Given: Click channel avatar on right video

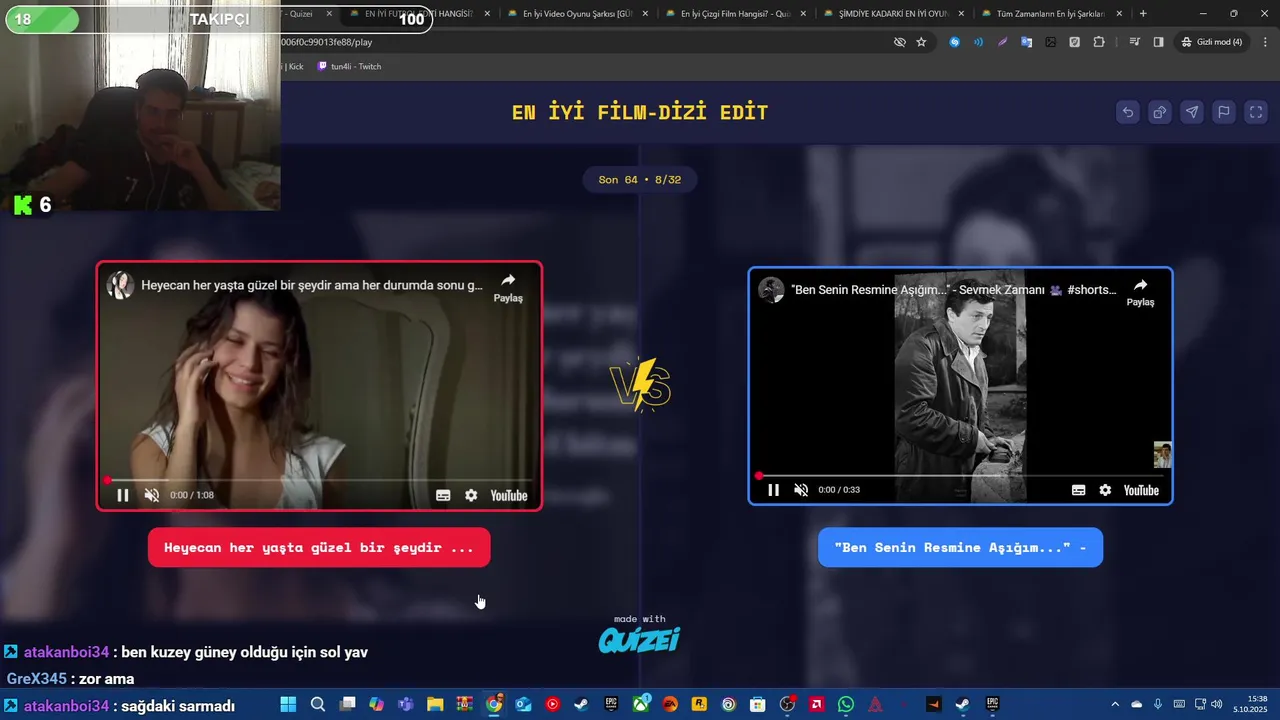Looking at the screenshot, I should (x=771, y=290).
